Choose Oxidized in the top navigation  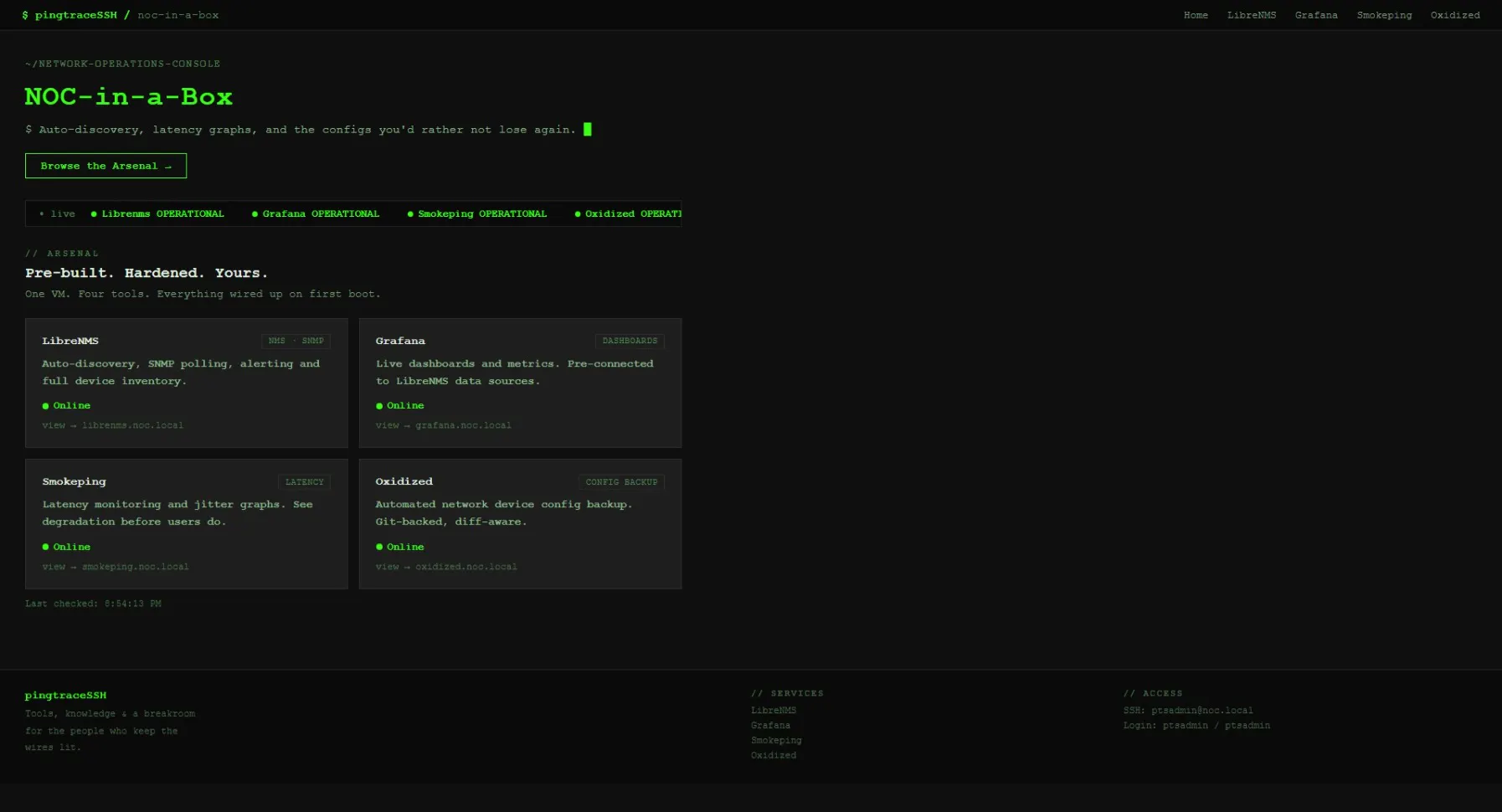tap(1455, 15)
